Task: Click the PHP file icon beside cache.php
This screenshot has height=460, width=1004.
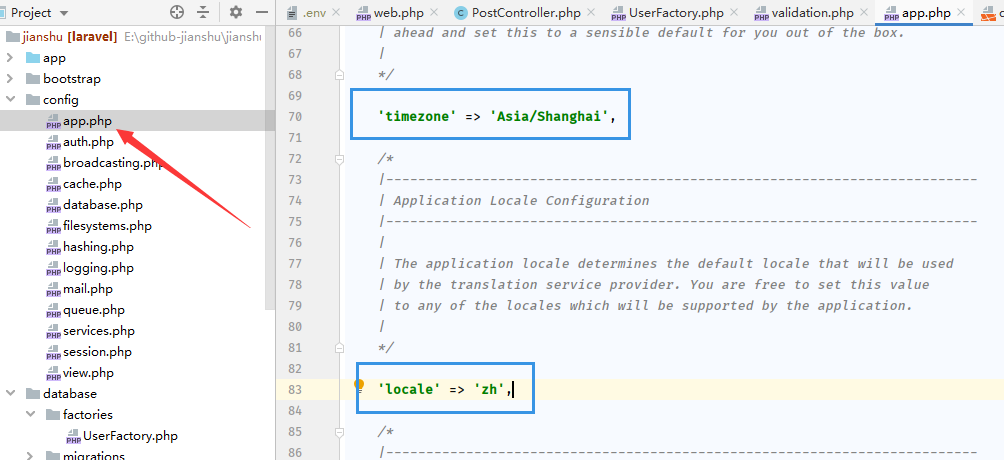Action: (54, 185)
